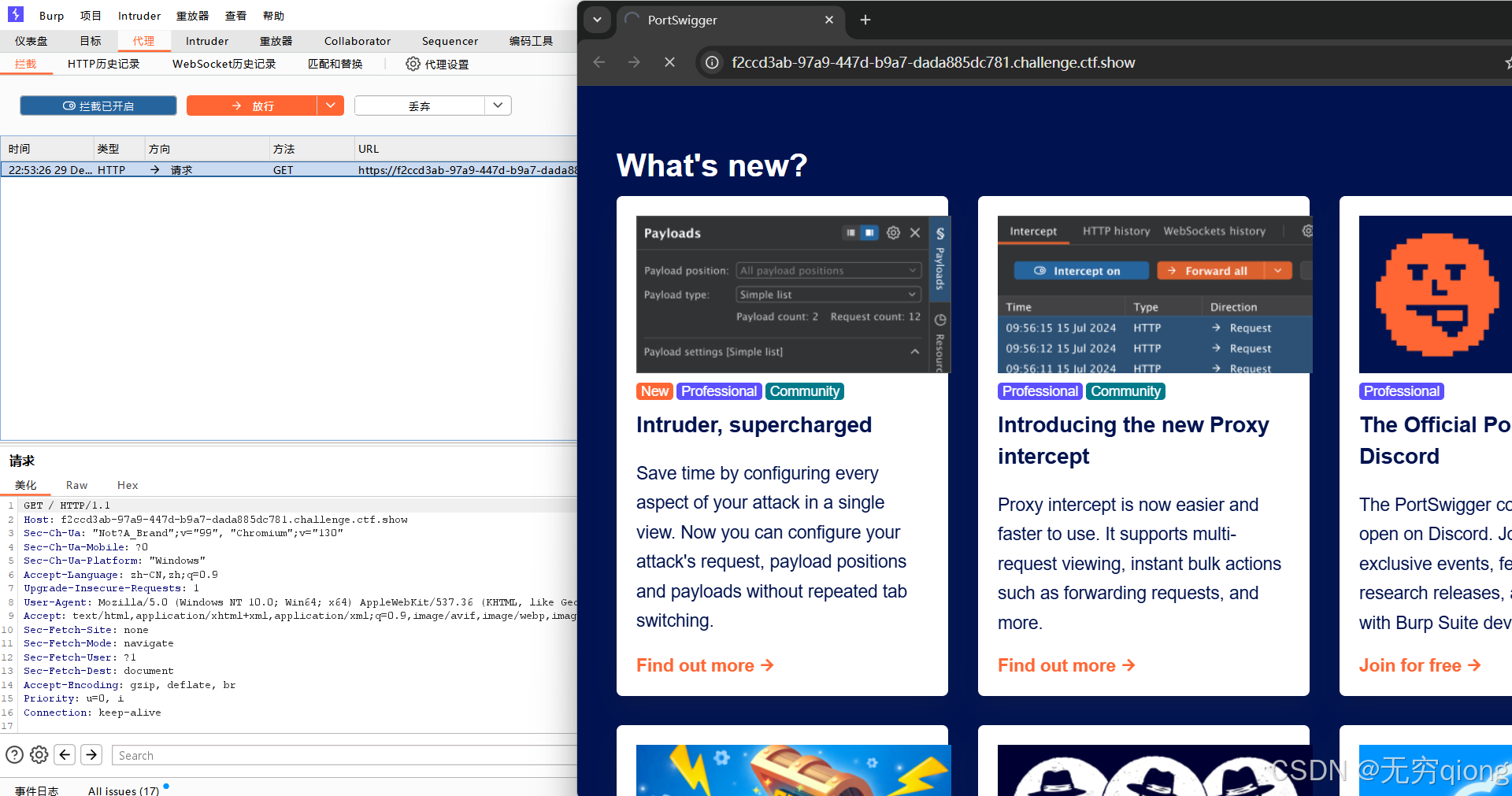Open the 查看 menu
The width and height of the screenshot is (1512, 796).
coord(235,16)
